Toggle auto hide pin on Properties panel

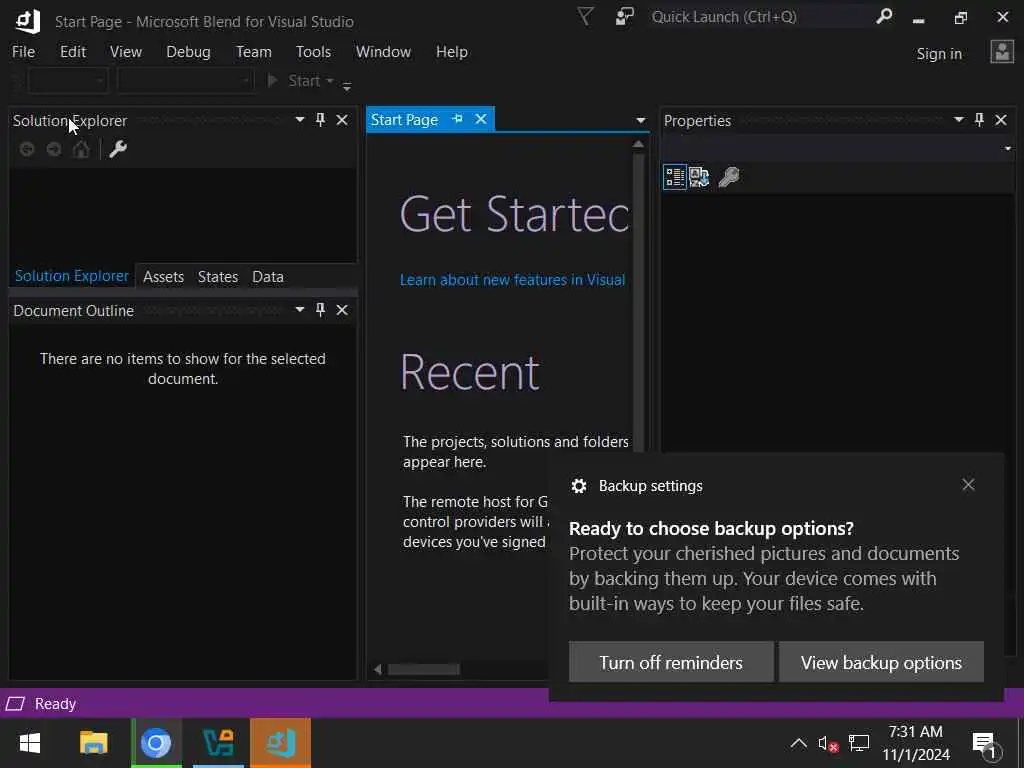pos(979,120)
